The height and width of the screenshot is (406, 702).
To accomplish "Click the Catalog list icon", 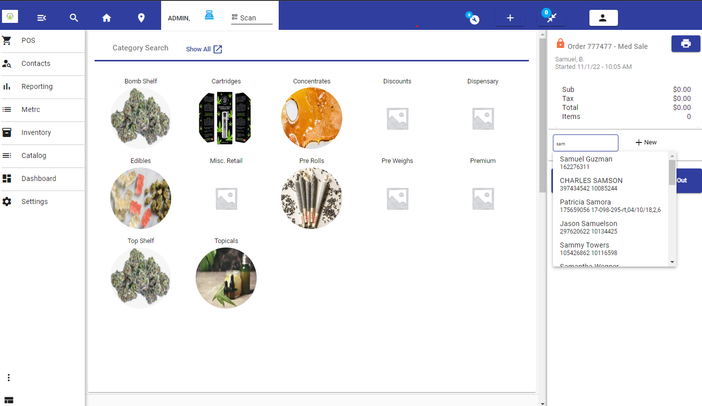I will pos(7,155).
